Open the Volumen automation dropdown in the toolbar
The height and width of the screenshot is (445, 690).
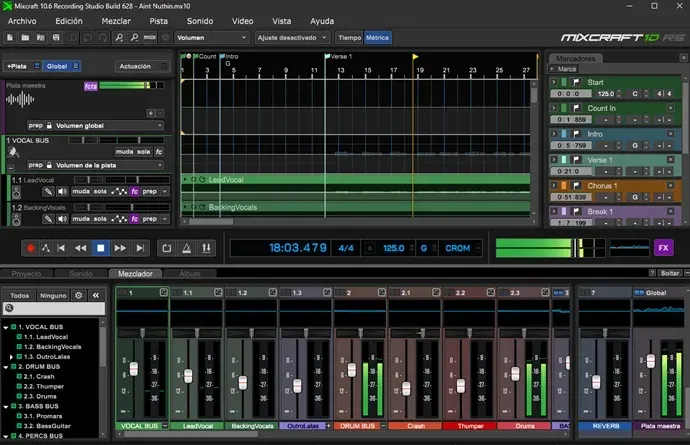pyautogui.click(x=212, y=38)
